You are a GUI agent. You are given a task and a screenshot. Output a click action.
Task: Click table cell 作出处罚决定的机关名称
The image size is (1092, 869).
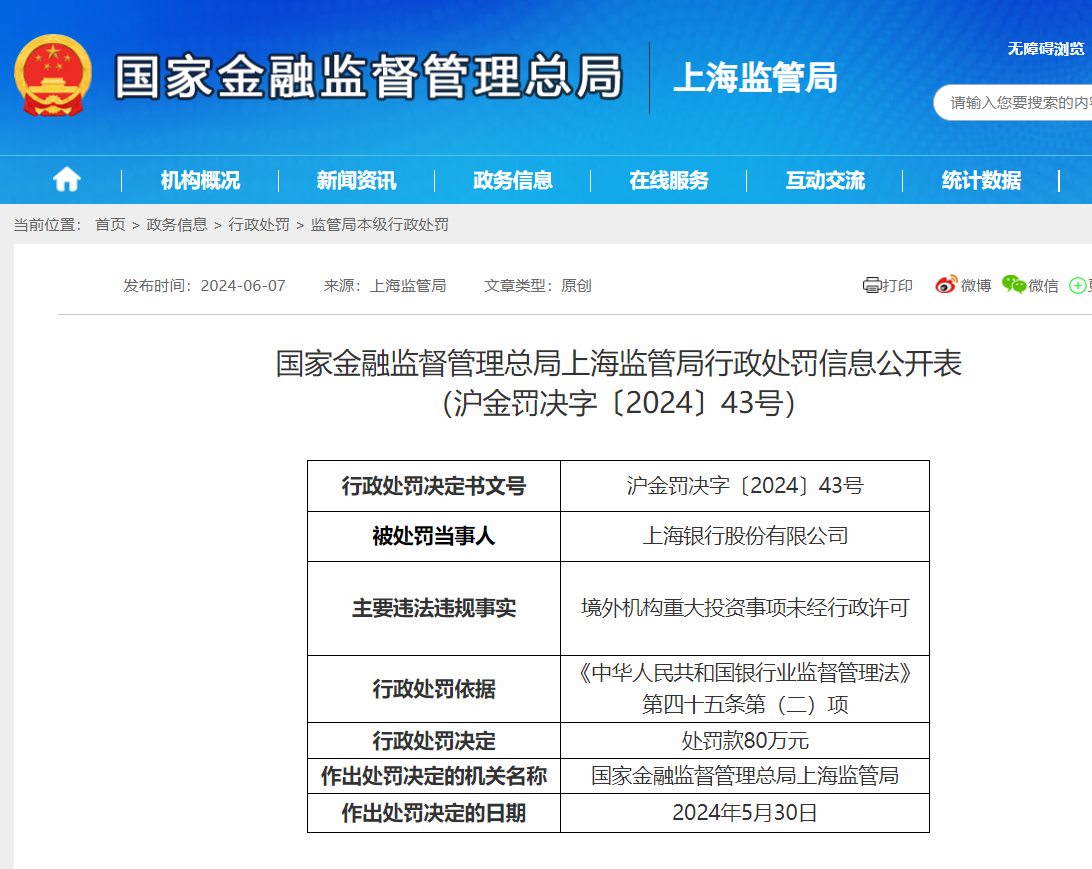(434, 776)
